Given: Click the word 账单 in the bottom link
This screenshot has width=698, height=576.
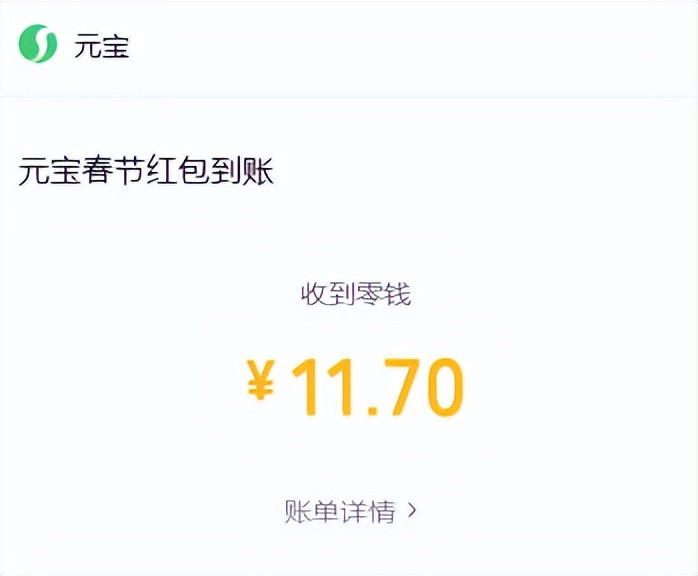Looking at the screenshot, I should click(x=312, y=511).
